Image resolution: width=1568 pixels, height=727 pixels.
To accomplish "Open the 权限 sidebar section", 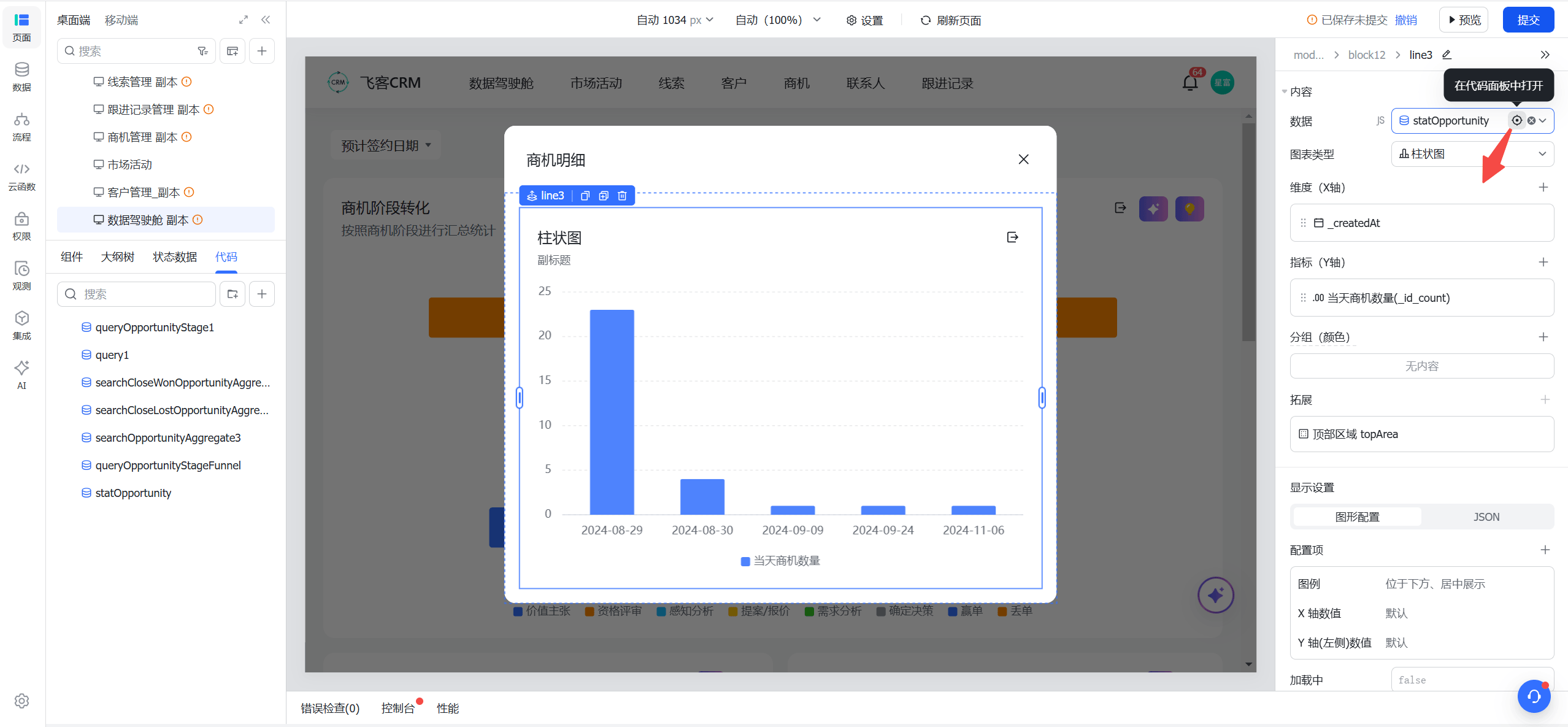I will coord(21,226).
